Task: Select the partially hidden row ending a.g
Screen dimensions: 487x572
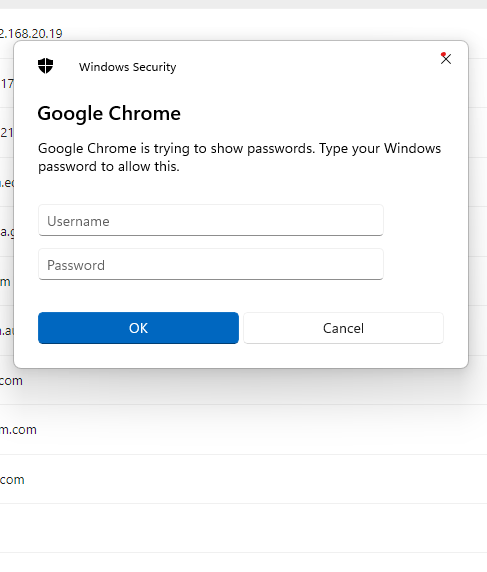Action: click(x=7, y=232)
